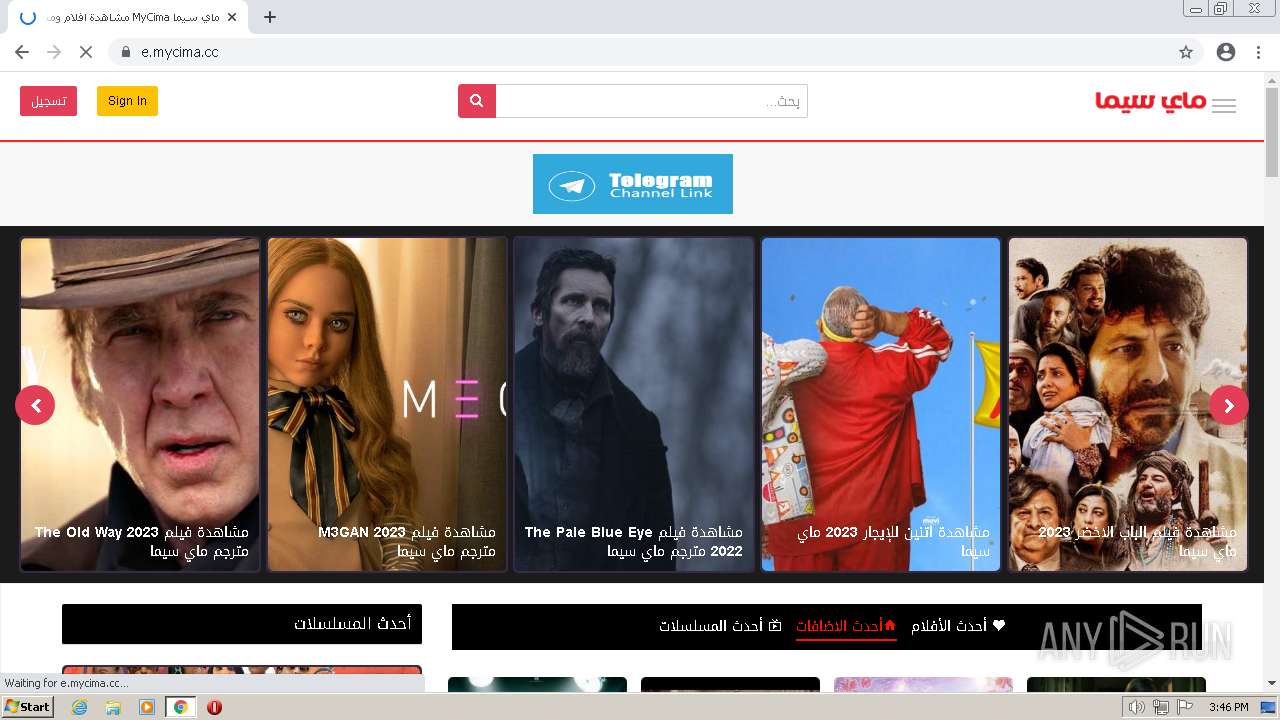View site info padlock icon
Image resolution: width=1280 pixels, height=720 pixels.
[126, 52]
